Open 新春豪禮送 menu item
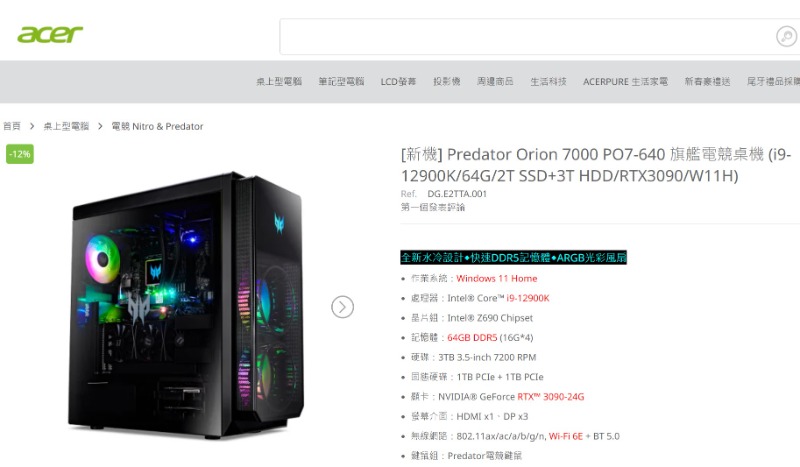The height and width of the screenshot is (467, 800). tap(707, 82)
